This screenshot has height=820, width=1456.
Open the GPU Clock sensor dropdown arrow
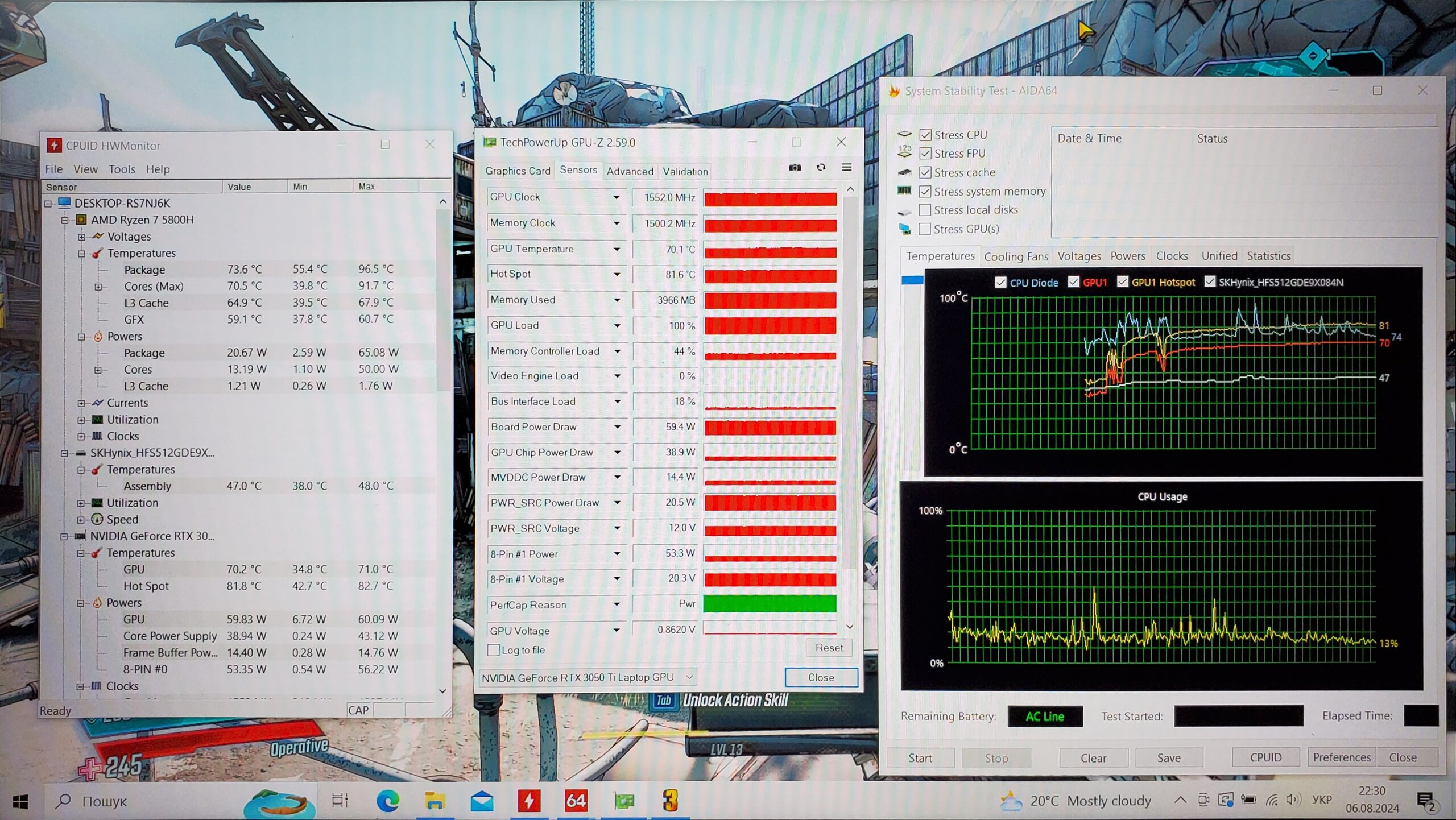(616, 197)
